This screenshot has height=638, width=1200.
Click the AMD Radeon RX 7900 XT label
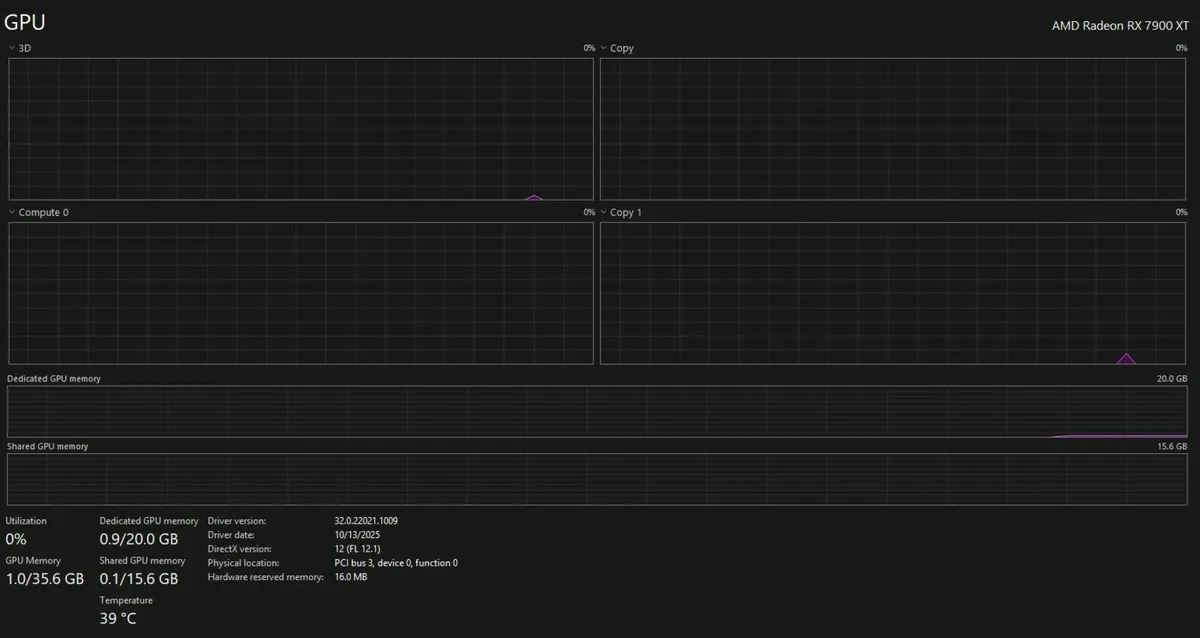pyautogui.click(x=1119, y=26)
